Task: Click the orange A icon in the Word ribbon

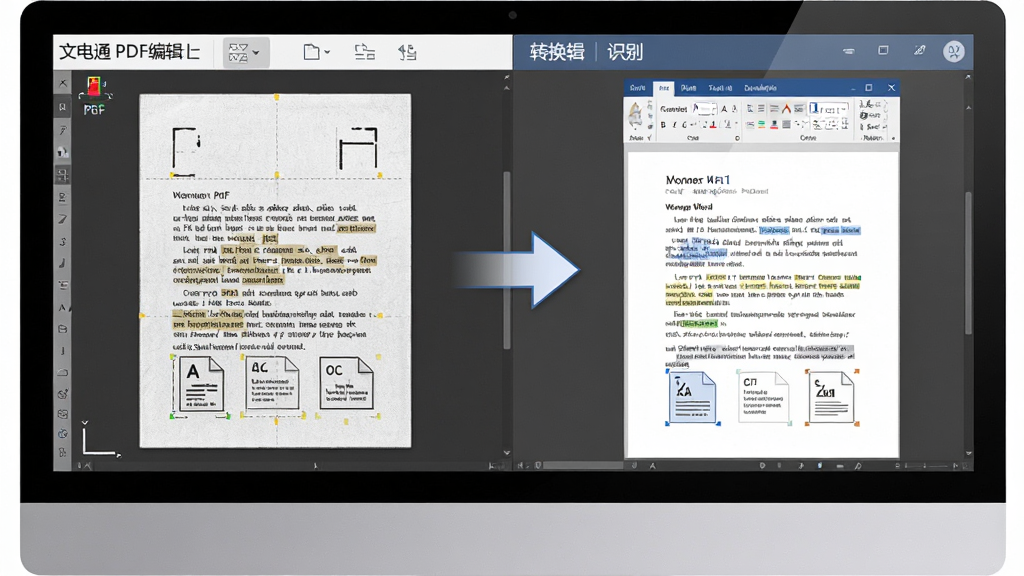Action: click(786, 109)
